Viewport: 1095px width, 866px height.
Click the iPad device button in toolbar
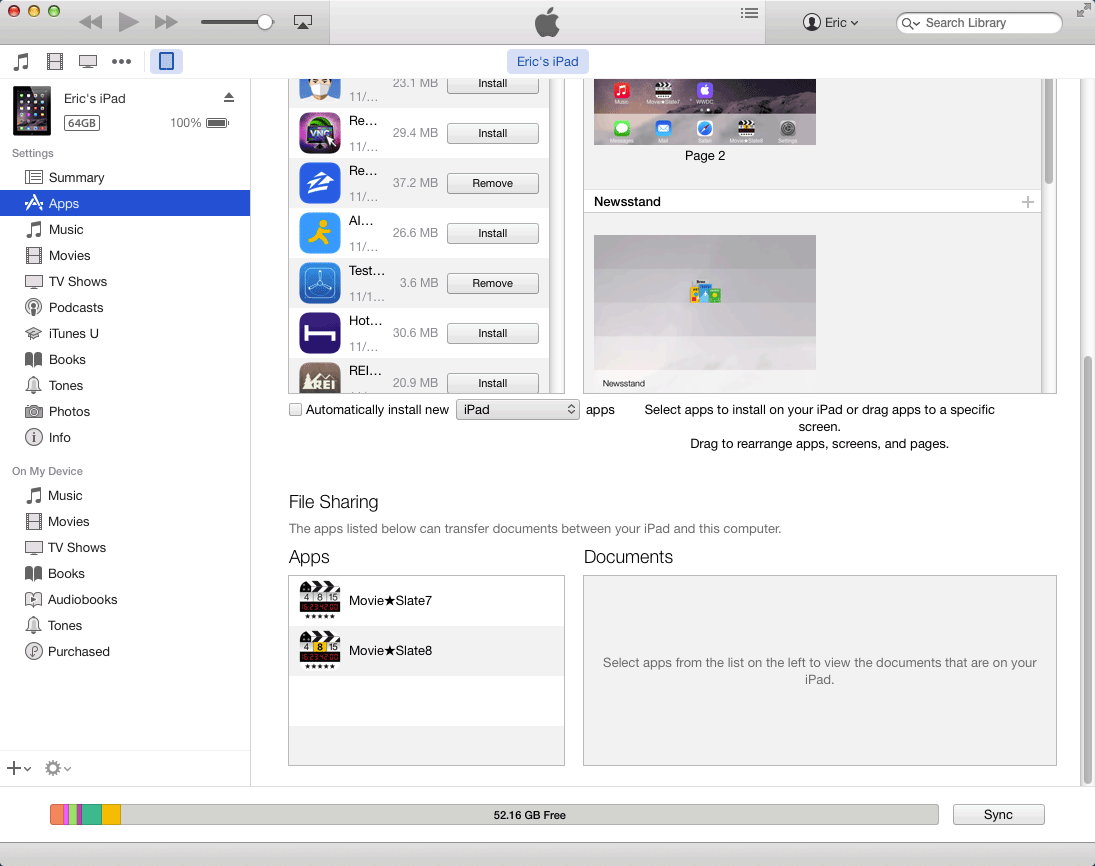(166, 62)
